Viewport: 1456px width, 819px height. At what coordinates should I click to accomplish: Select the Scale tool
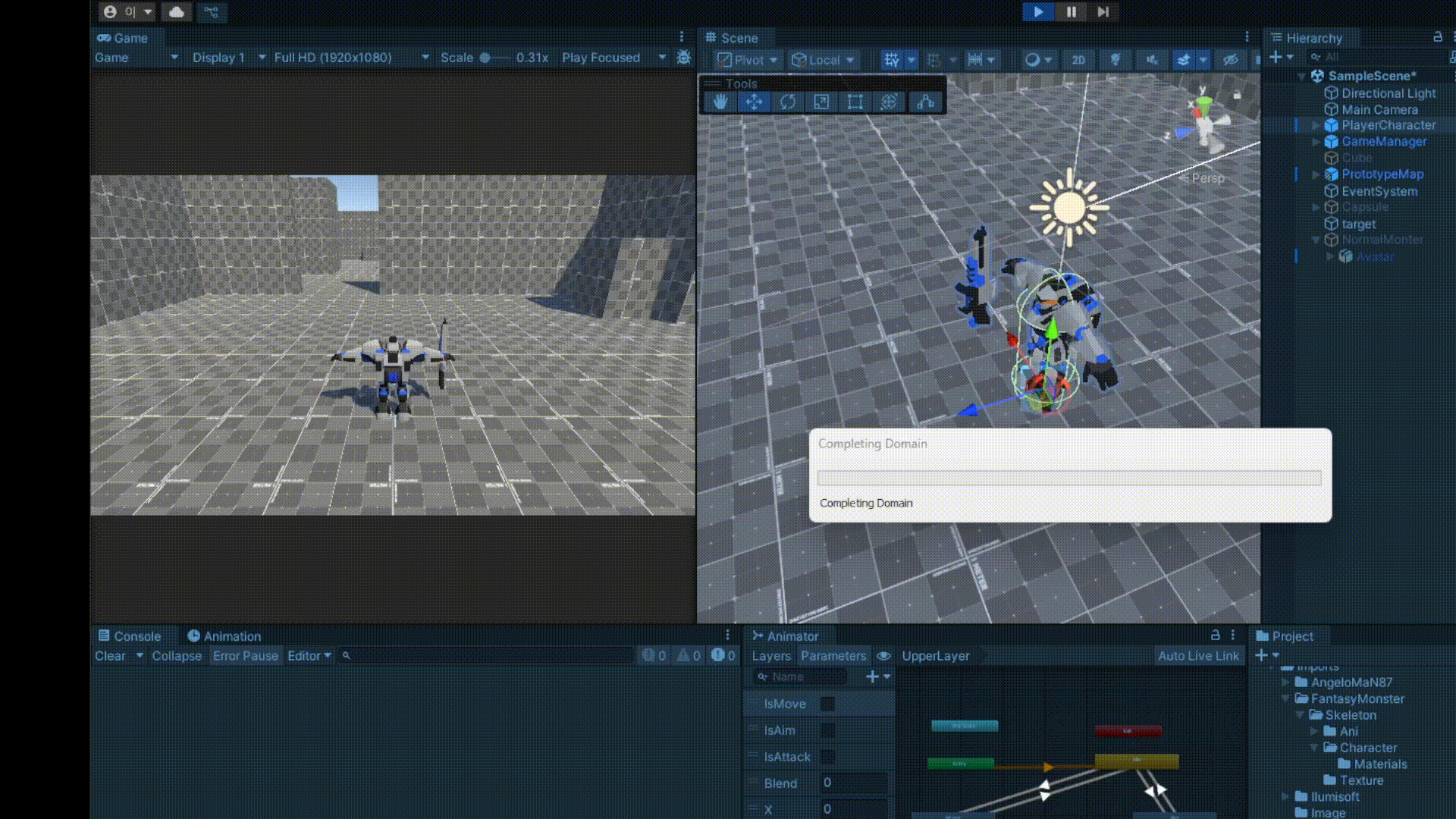[x=821, y=102]
